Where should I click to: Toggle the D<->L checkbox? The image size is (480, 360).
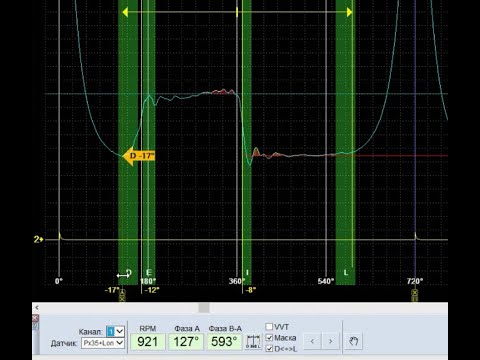269,349
